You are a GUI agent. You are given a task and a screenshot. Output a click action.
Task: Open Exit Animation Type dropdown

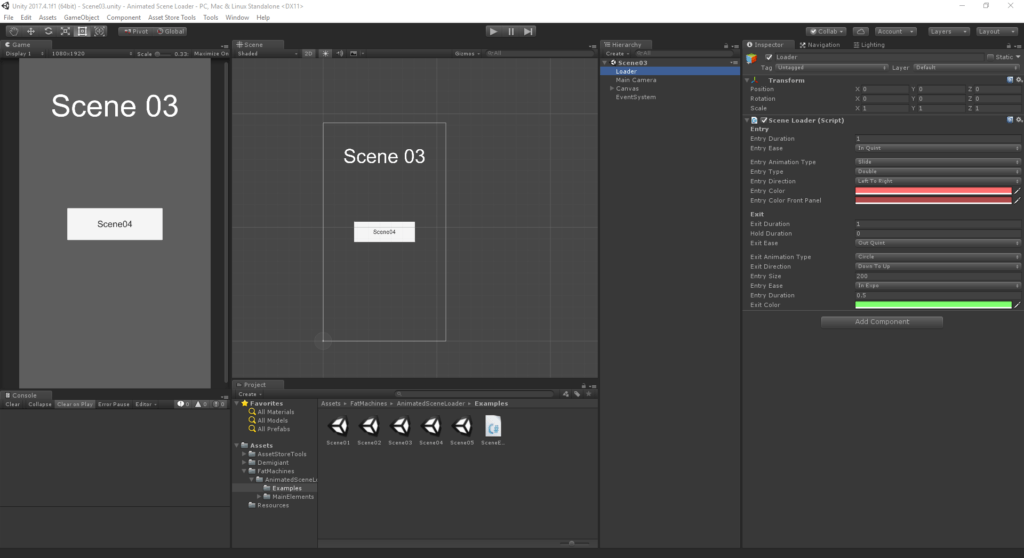click(938, 257)
